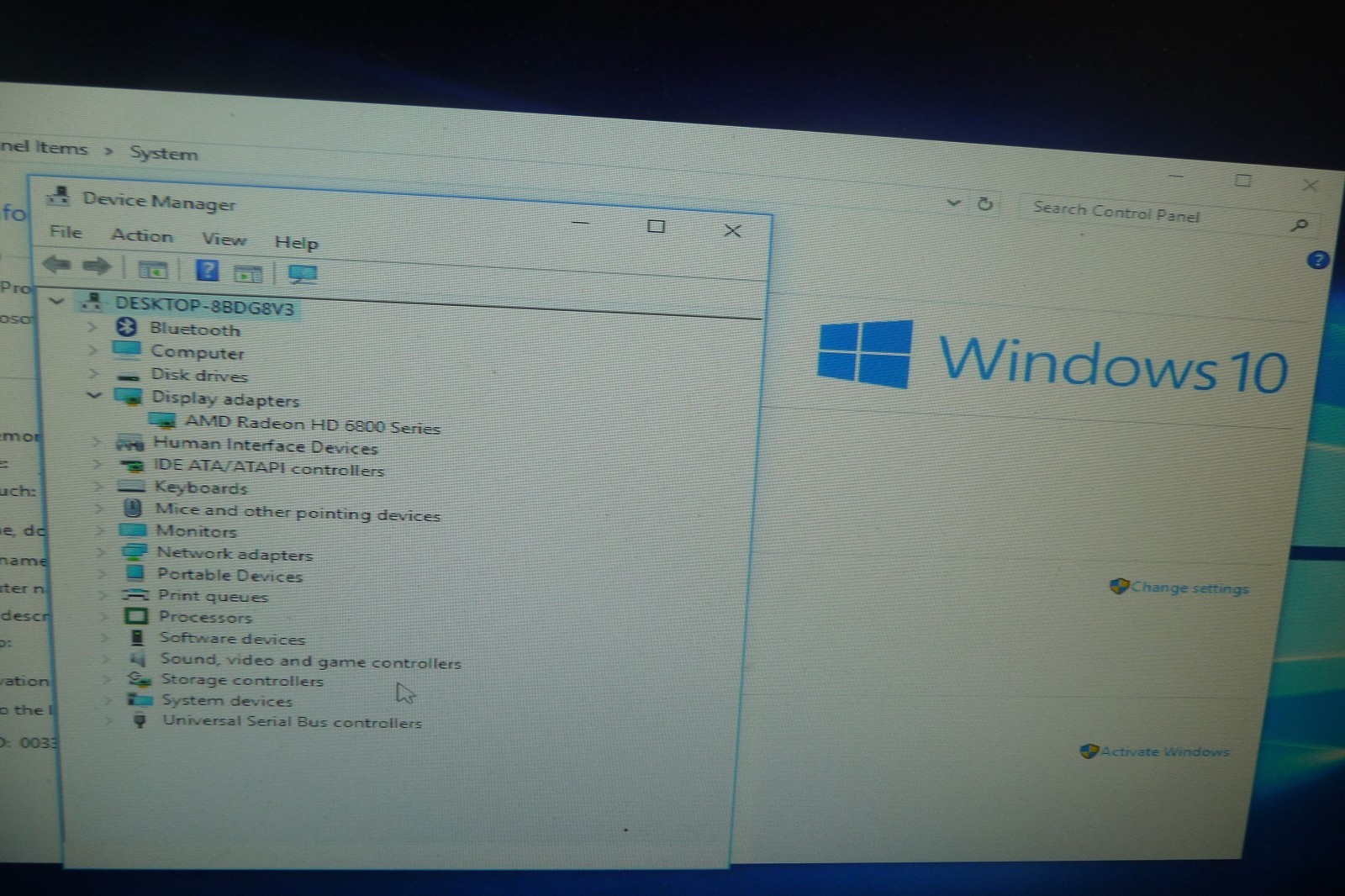The height and width of the screenshot is (896, 1345).
Task: Click the AMD Radeon device icon
Action: pyautogui.click(x=162, y=419)
